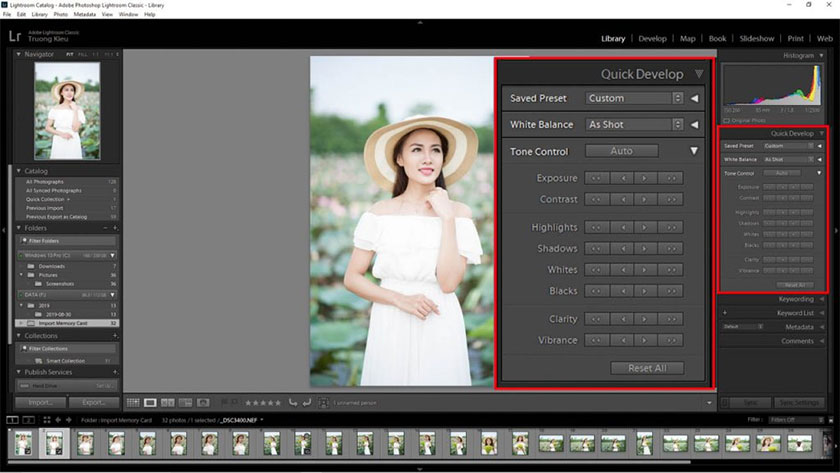Expand the Comments panel
The width and height of the screenshot is (840, 473).
tap(822, 341)
